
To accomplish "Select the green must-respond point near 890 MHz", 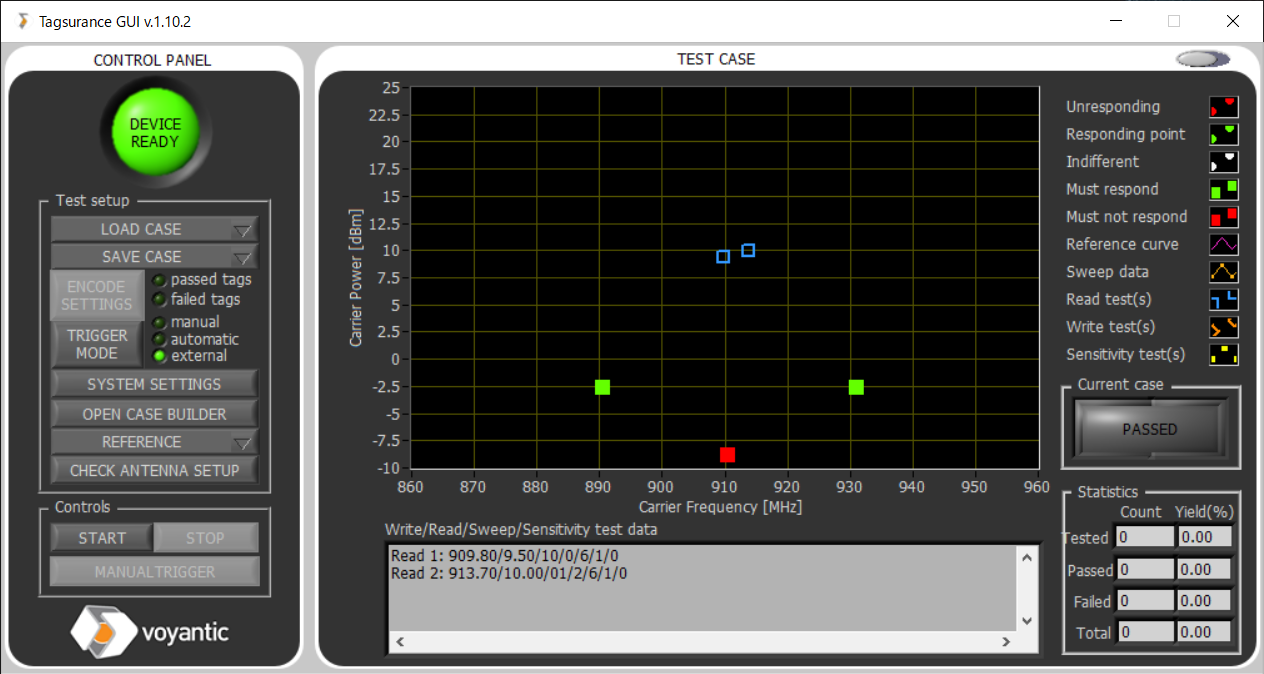I will (x=602, y=387).
